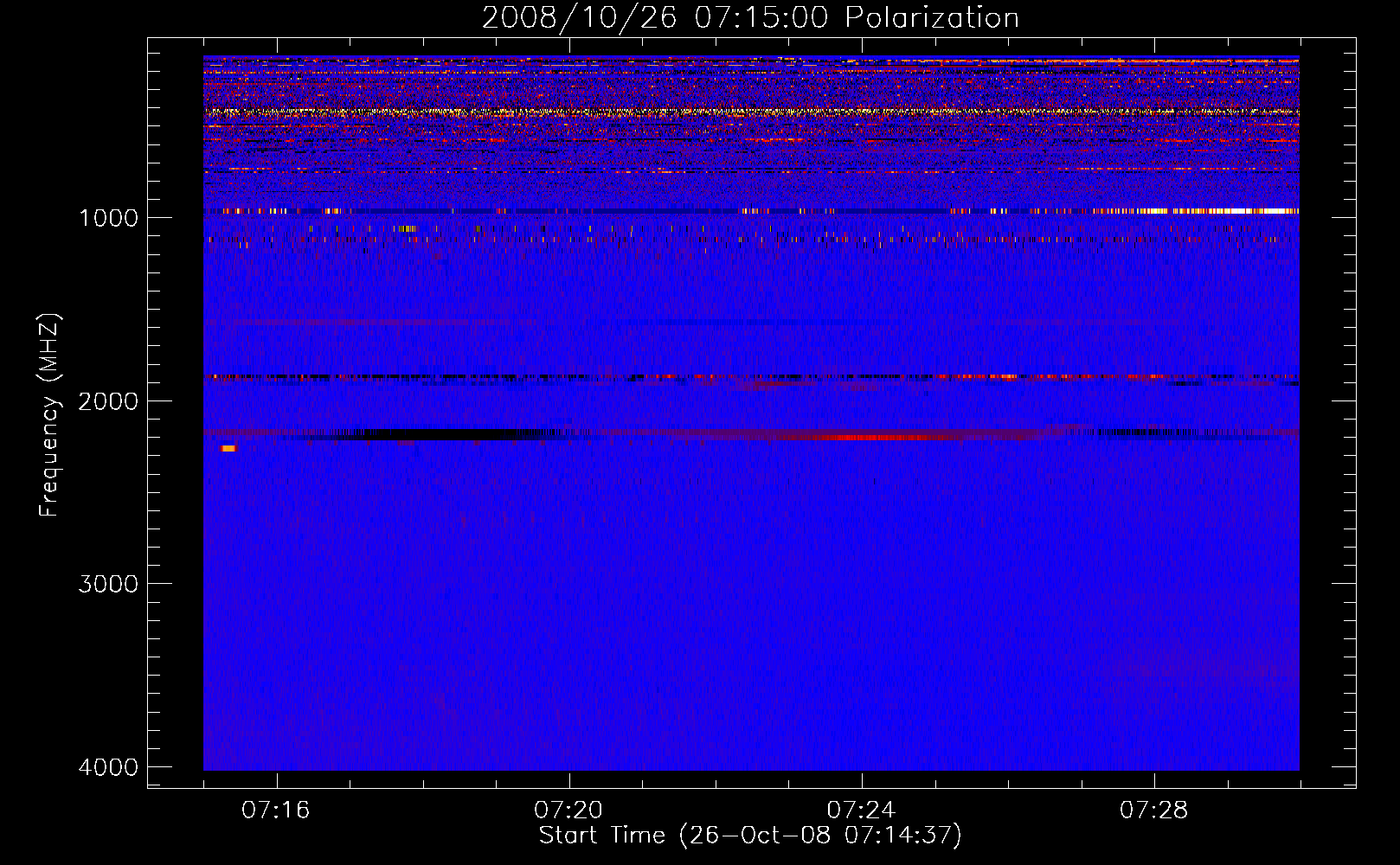The height and width of the screenshot is (865, 1400).
Task: Click the y-axis tick label 2000
Action: click(108, 400)
